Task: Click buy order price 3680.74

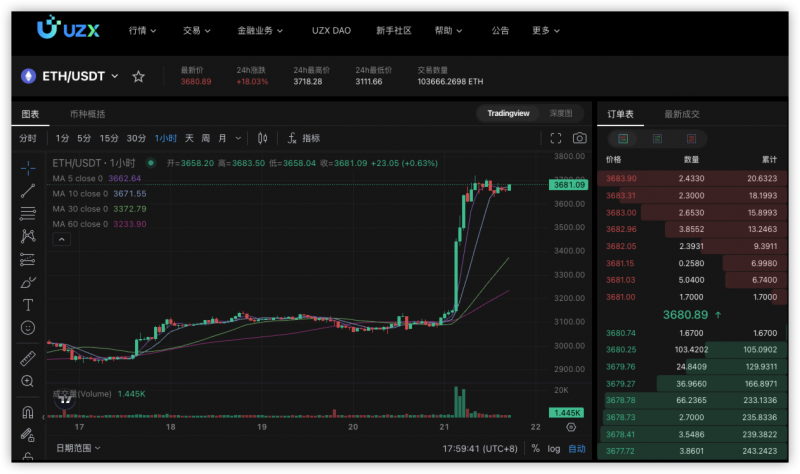Action: pos(621,333)
